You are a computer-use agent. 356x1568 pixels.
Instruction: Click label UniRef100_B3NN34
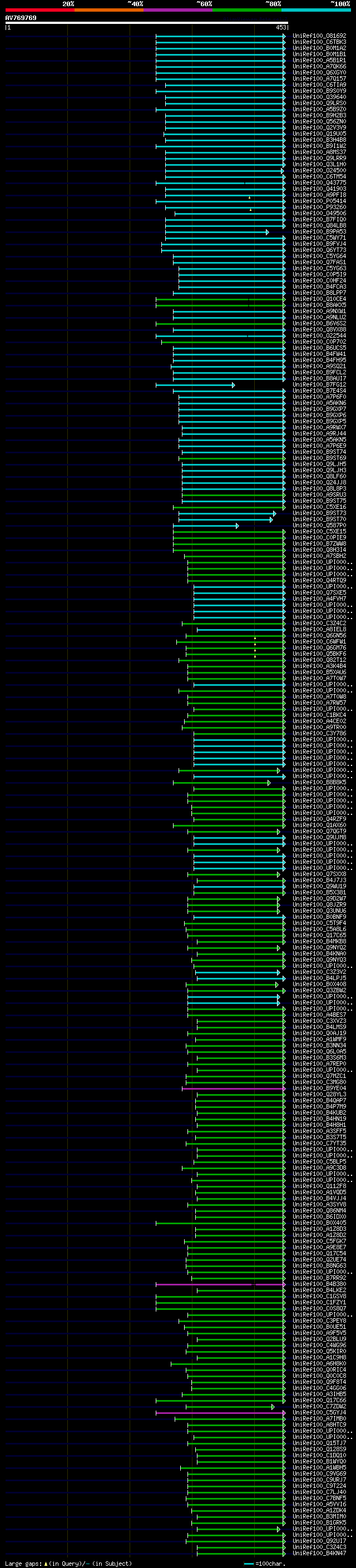(319, 1045)
